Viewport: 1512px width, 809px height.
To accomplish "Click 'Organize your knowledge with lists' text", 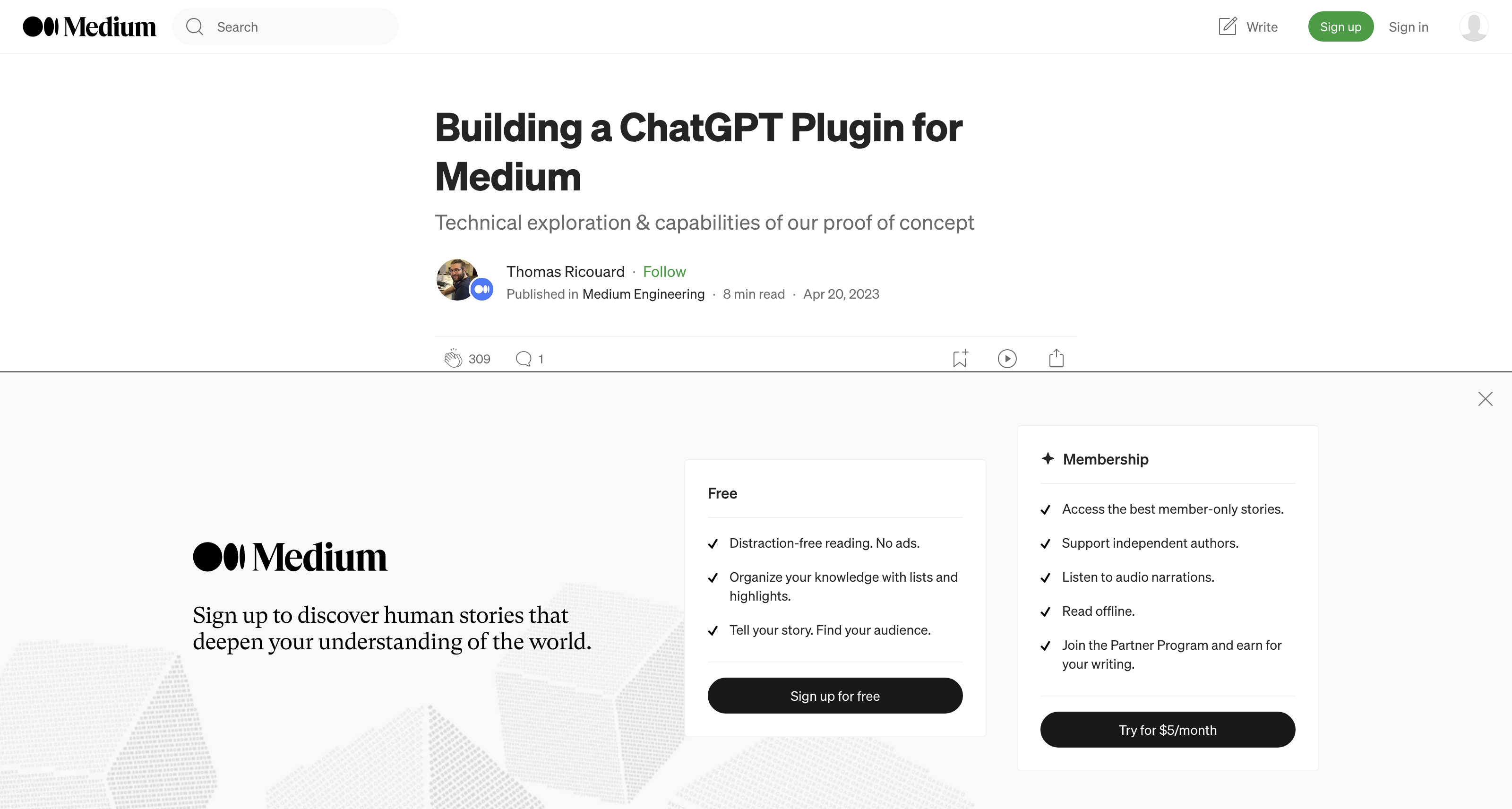I will (x=843, y=586).
